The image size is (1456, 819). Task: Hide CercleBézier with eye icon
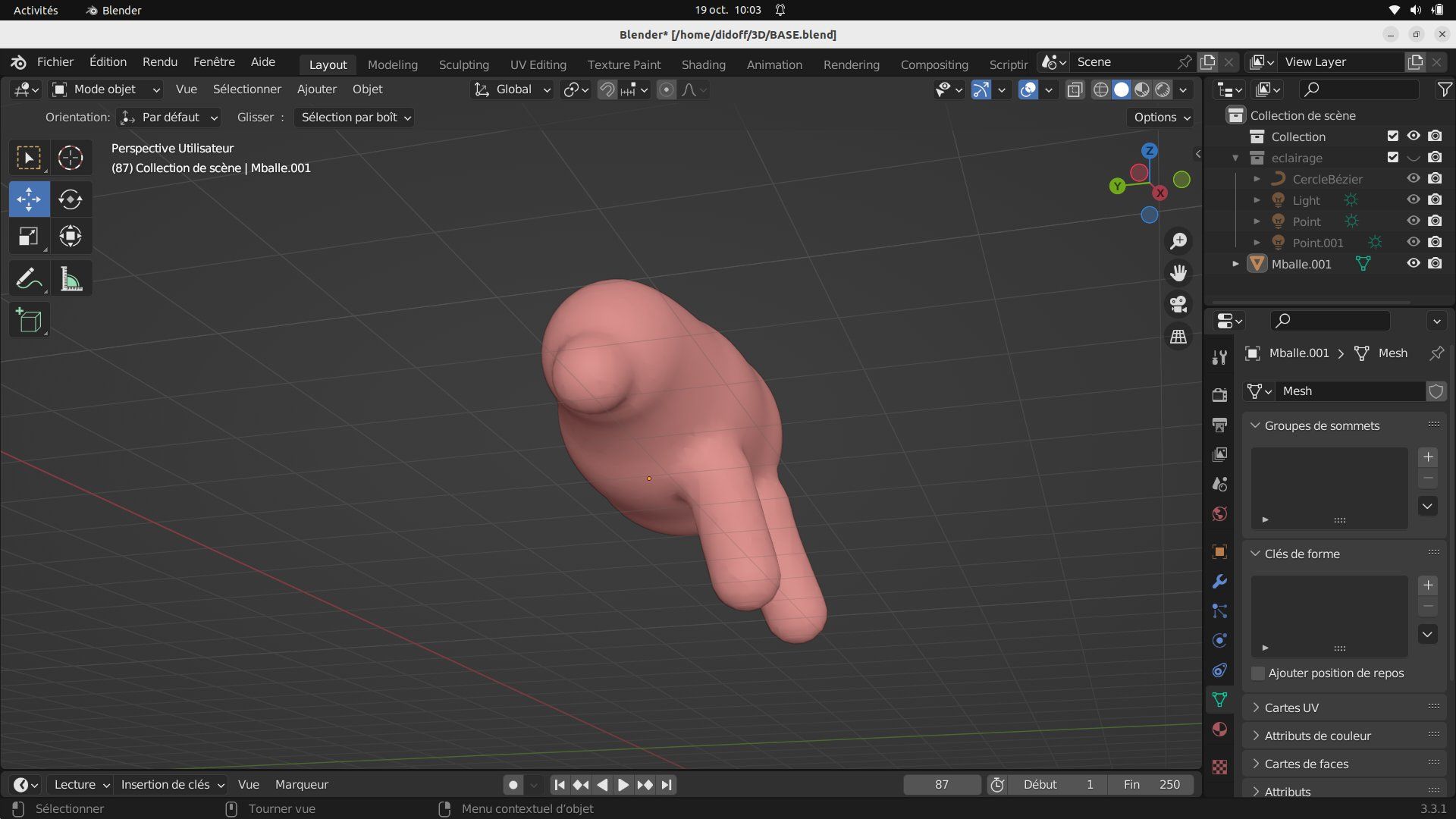1414,178
